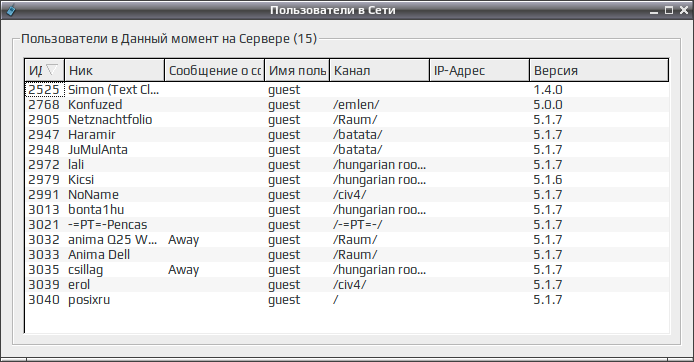The image size is (694, 362).
Task: Select user erol
Action: click(79, 285)
